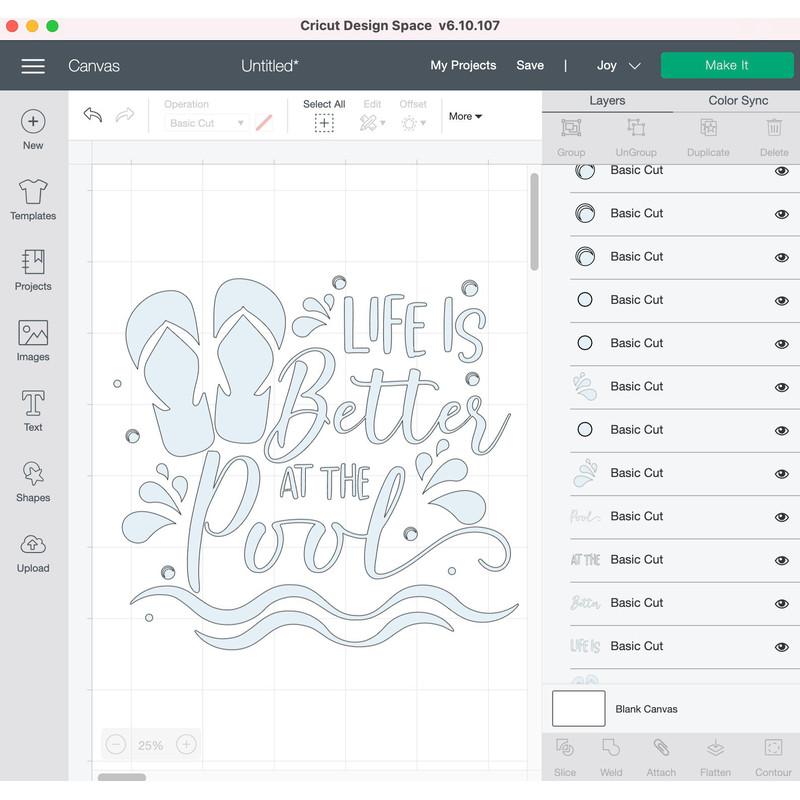Toggle visibility of the 'Pool' text layer
Image resolution: width=800 pixels, height=800 pixels.
[x=781, y=516]
